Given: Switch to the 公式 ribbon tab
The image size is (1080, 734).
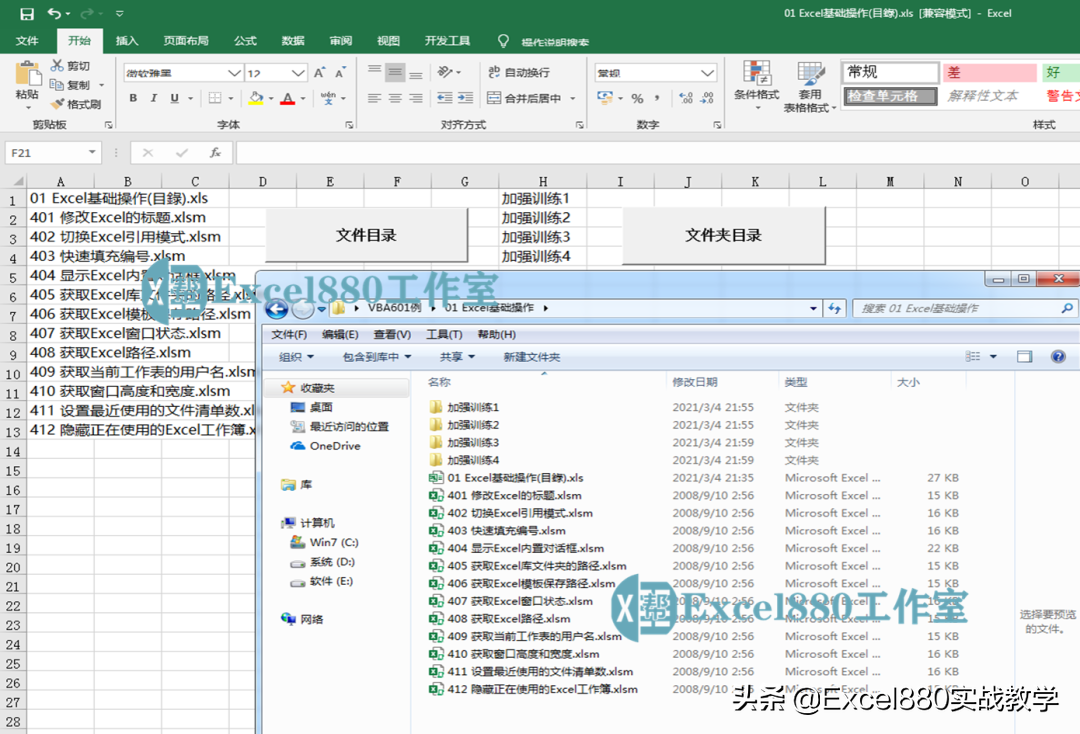Looking at the screenshot, I should (245, 41).
